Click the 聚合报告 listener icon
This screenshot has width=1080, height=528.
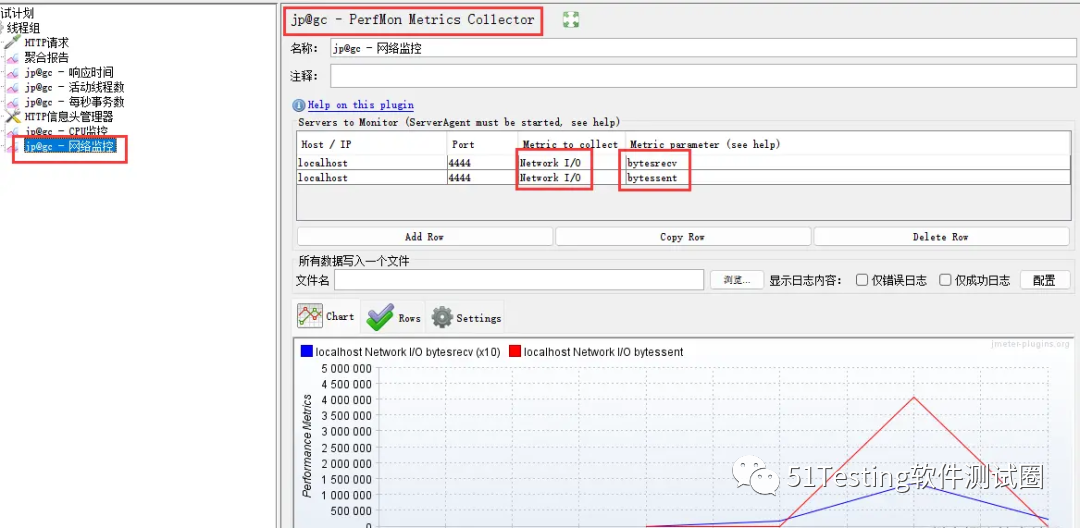click(x=12, y=59)
